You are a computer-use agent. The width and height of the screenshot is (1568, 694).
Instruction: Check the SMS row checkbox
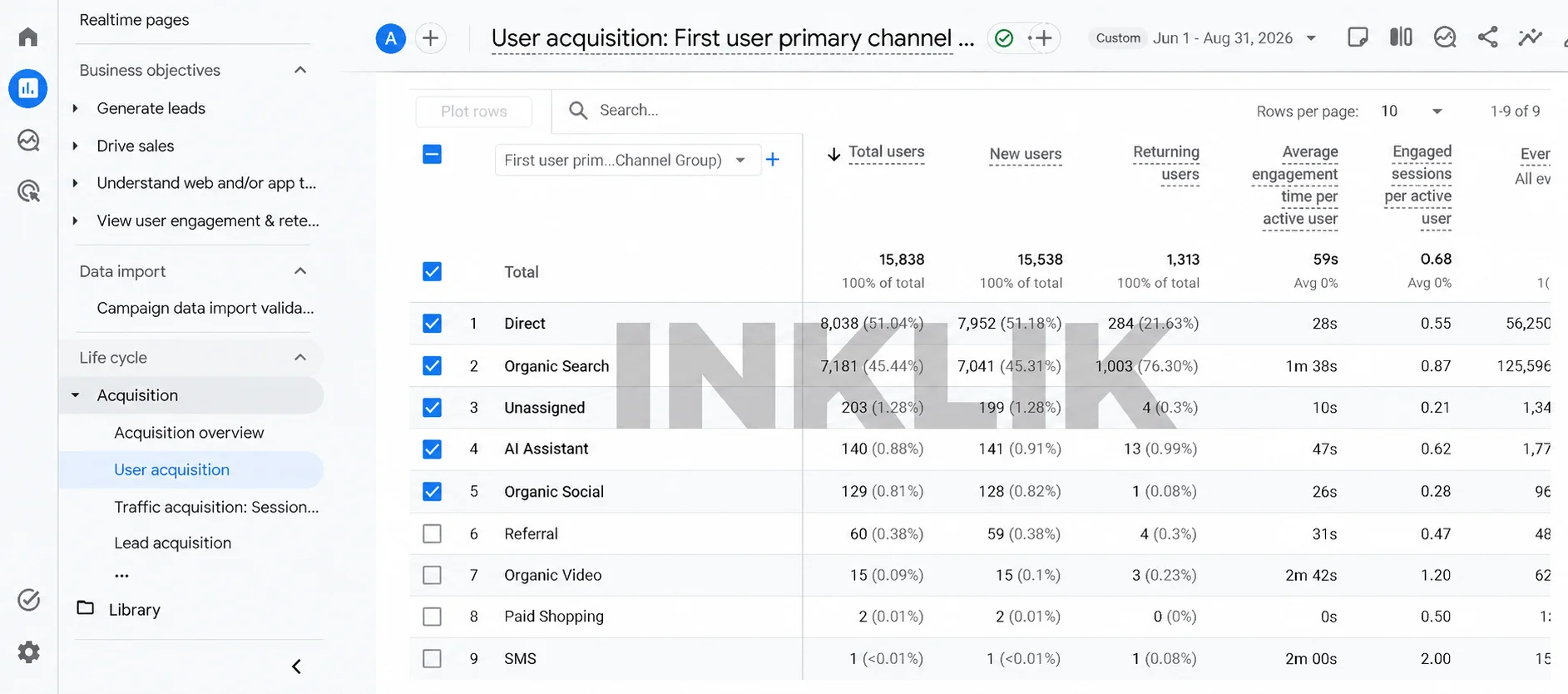(432, 658)
